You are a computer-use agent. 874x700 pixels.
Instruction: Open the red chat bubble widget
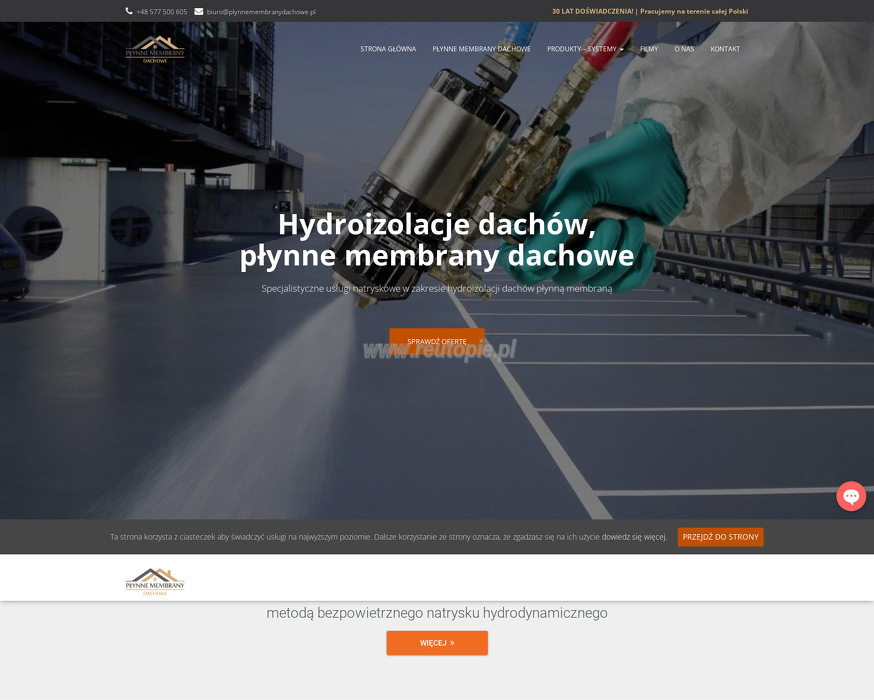(x=851, y=496)
